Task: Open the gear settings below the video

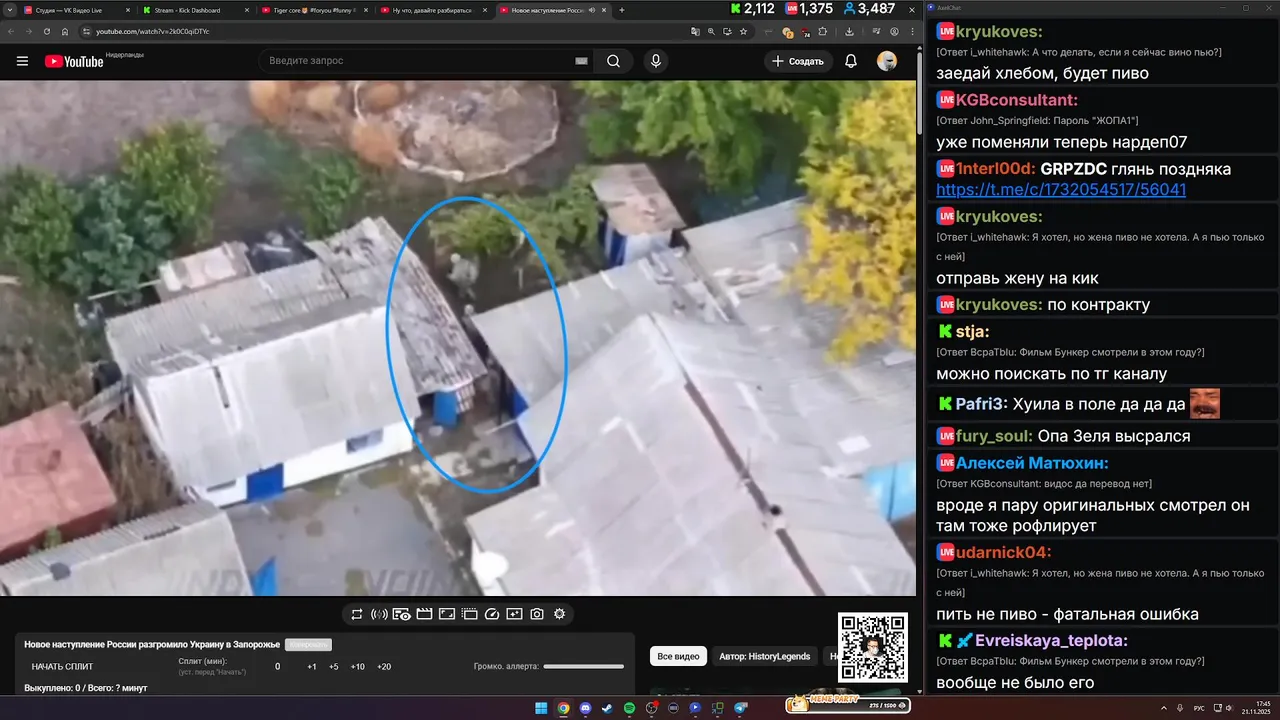Action: 560,614
